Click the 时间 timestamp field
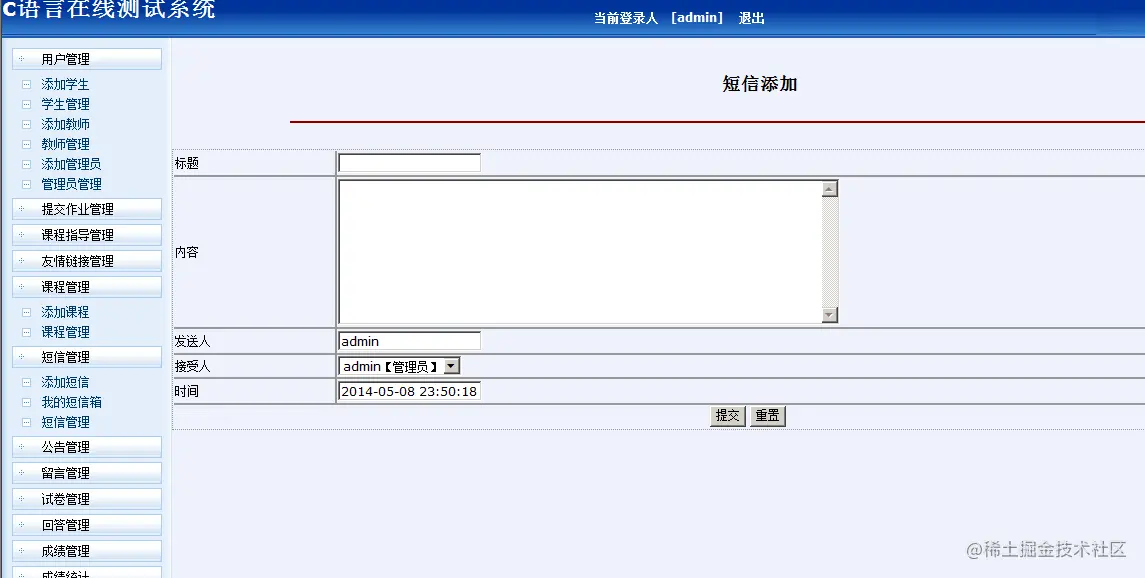The height and width of the screenshot is (578, 1145). tap(408, 391)
